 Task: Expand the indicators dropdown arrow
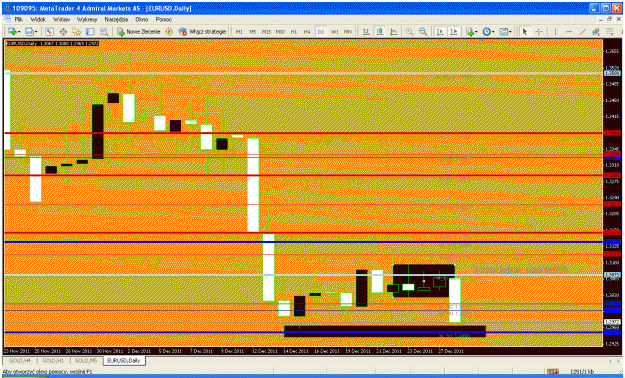(477, 32)
